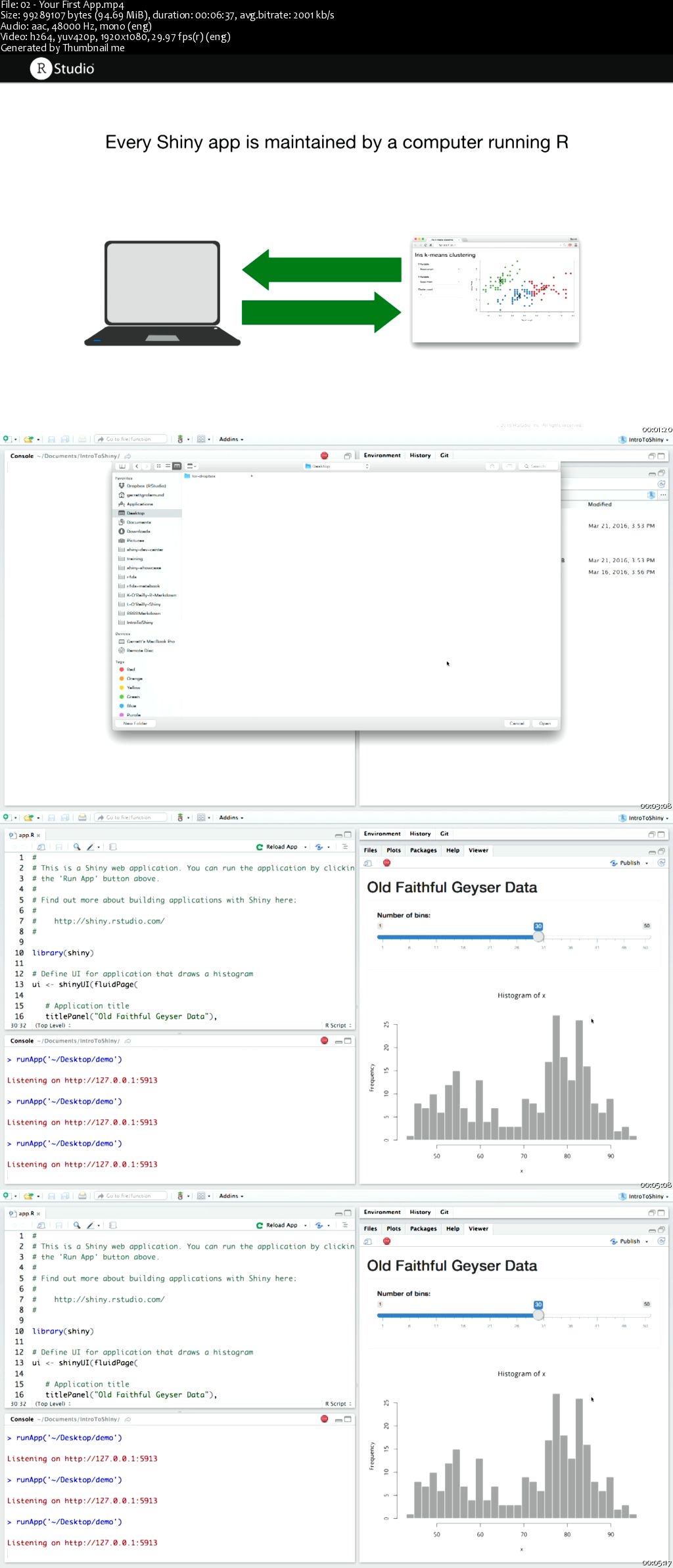Switch file dialog to icon view
This screenshot has height=1568, width=673.
[158, 466]
